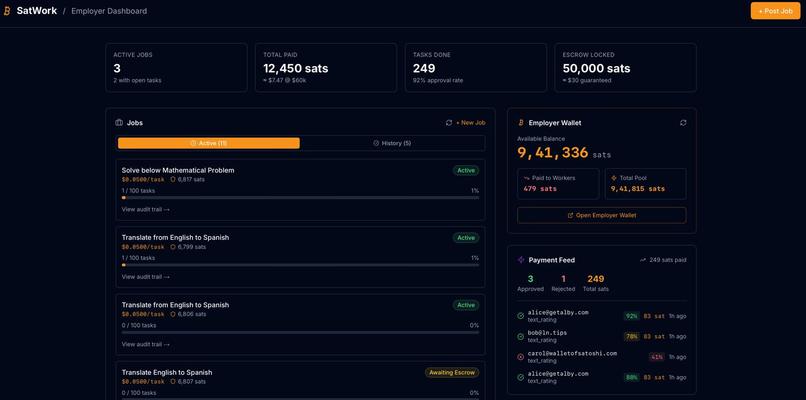Click the briefcase icon beside Jobs heading
Image resolution: width=806 pixels, height=400 pixels.
119,123
